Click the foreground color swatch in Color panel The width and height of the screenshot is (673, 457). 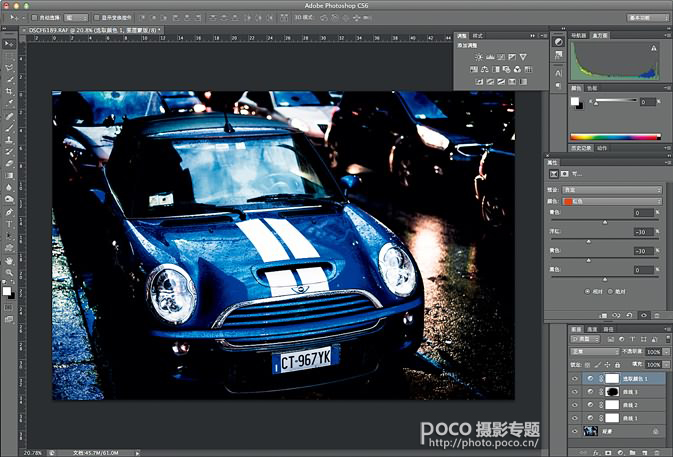click(574, 101)
